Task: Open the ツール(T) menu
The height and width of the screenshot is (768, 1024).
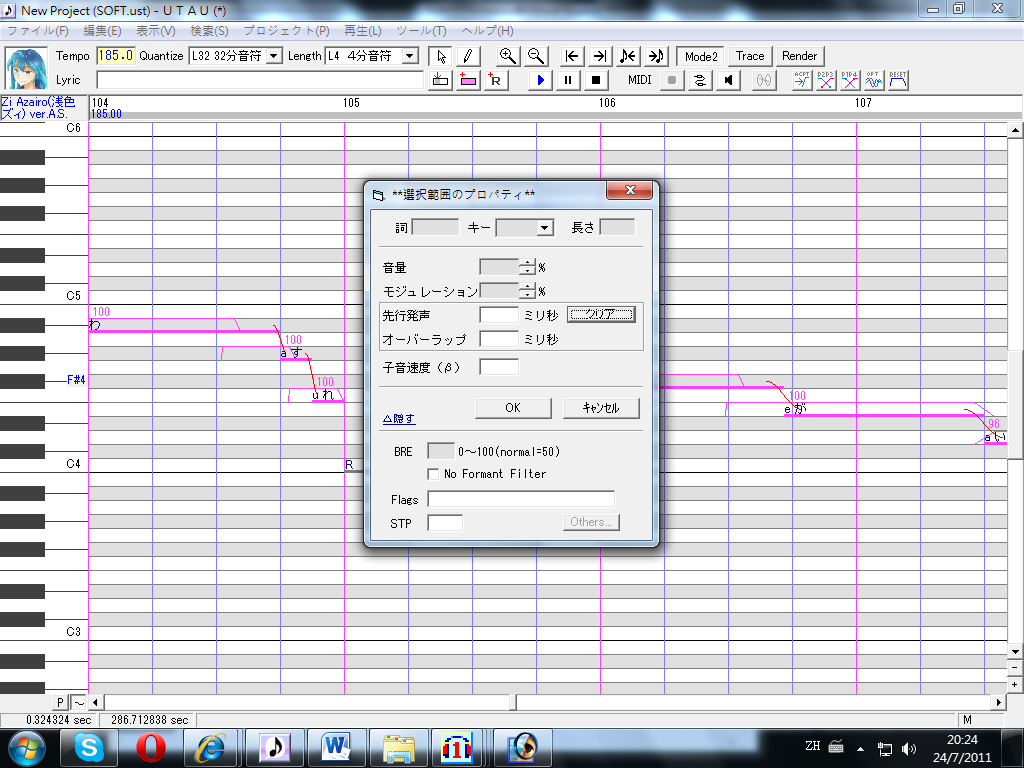Action: click(421, 31)
